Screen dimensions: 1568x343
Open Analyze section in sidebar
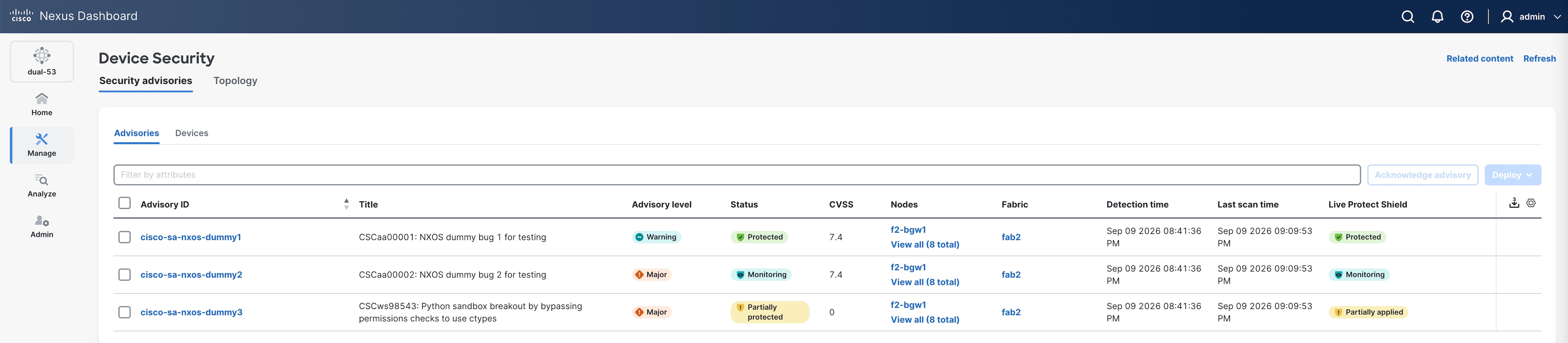[x=42, y=185]
